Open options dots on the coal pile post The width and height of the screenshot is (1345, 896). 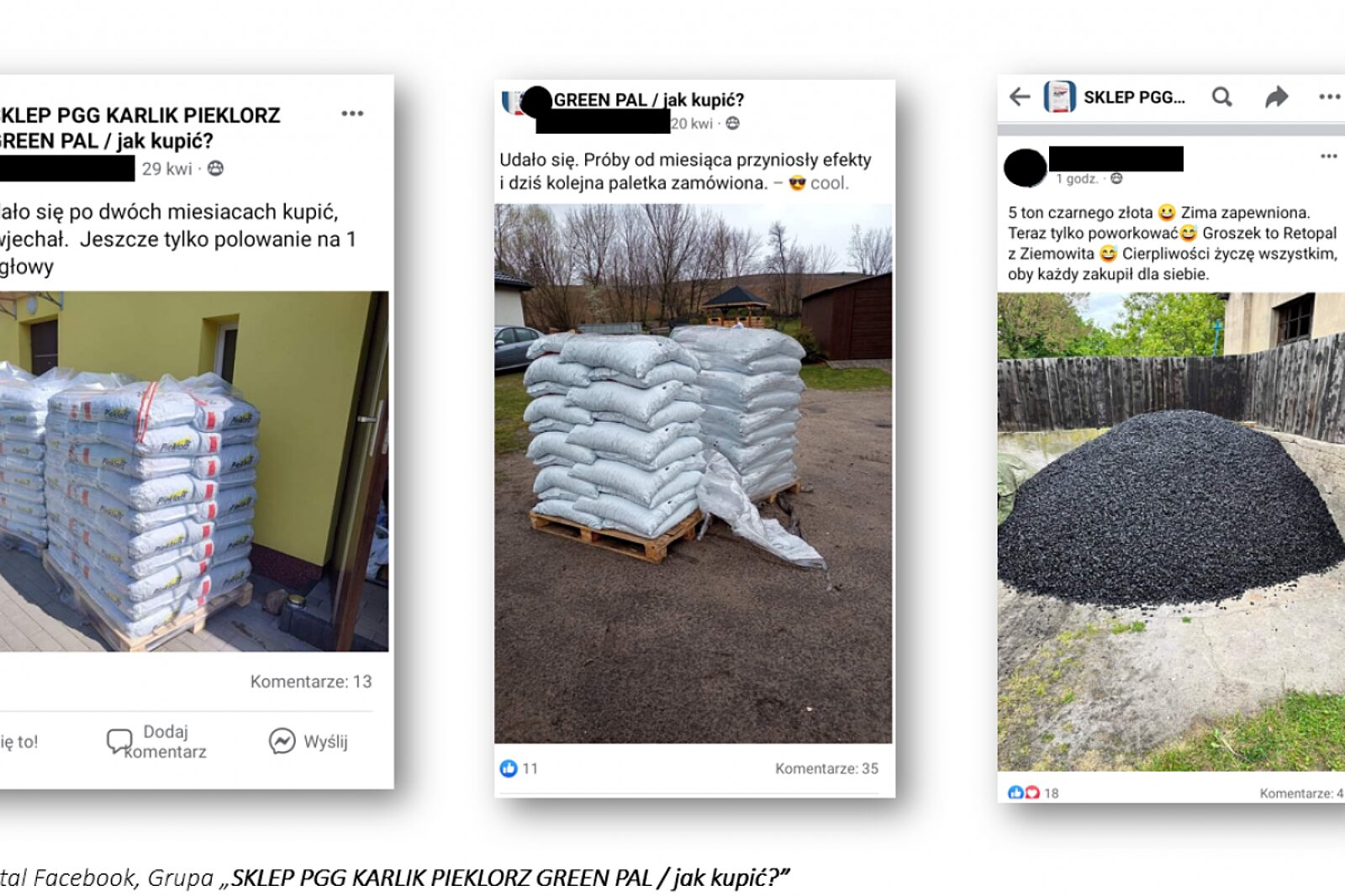1328,155
